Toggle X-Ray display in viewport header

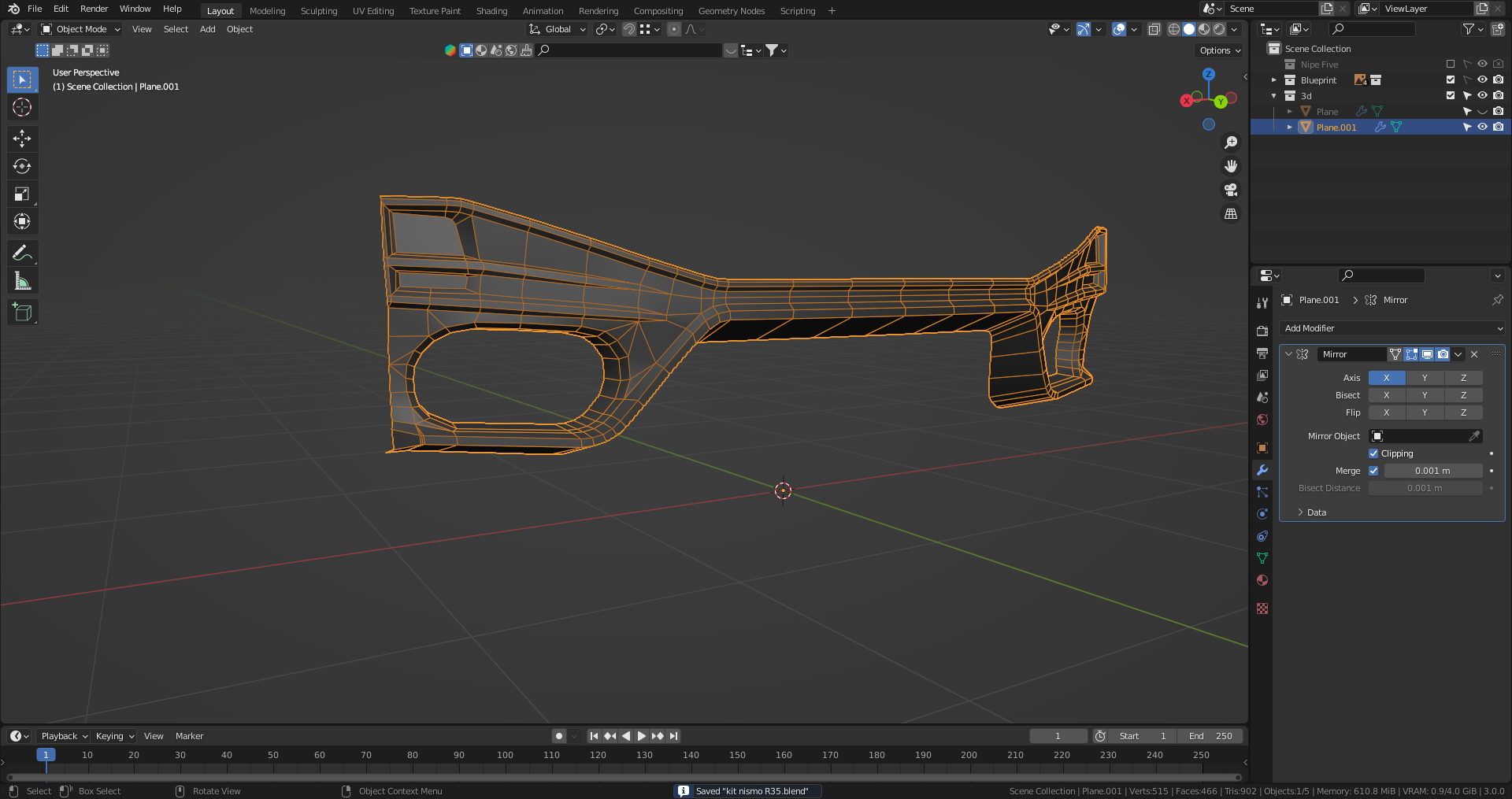point(1154,29)
